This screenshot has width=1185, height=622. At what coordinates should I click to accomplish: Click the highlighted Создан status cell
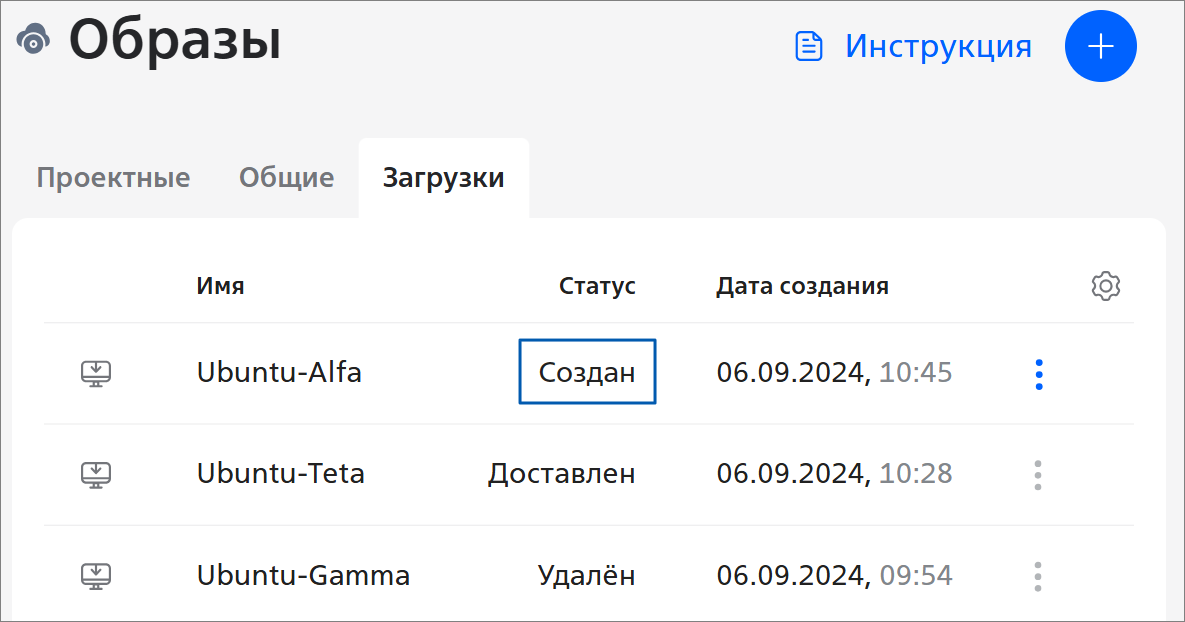(587, 373)
